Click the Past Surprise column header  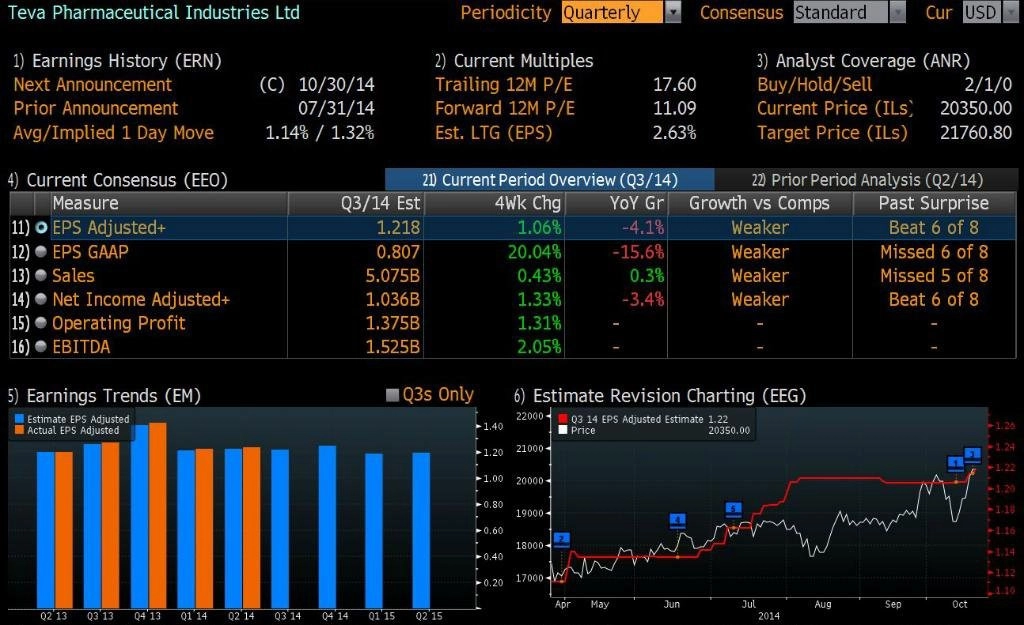pyautogui.click(x=934, y=203)
